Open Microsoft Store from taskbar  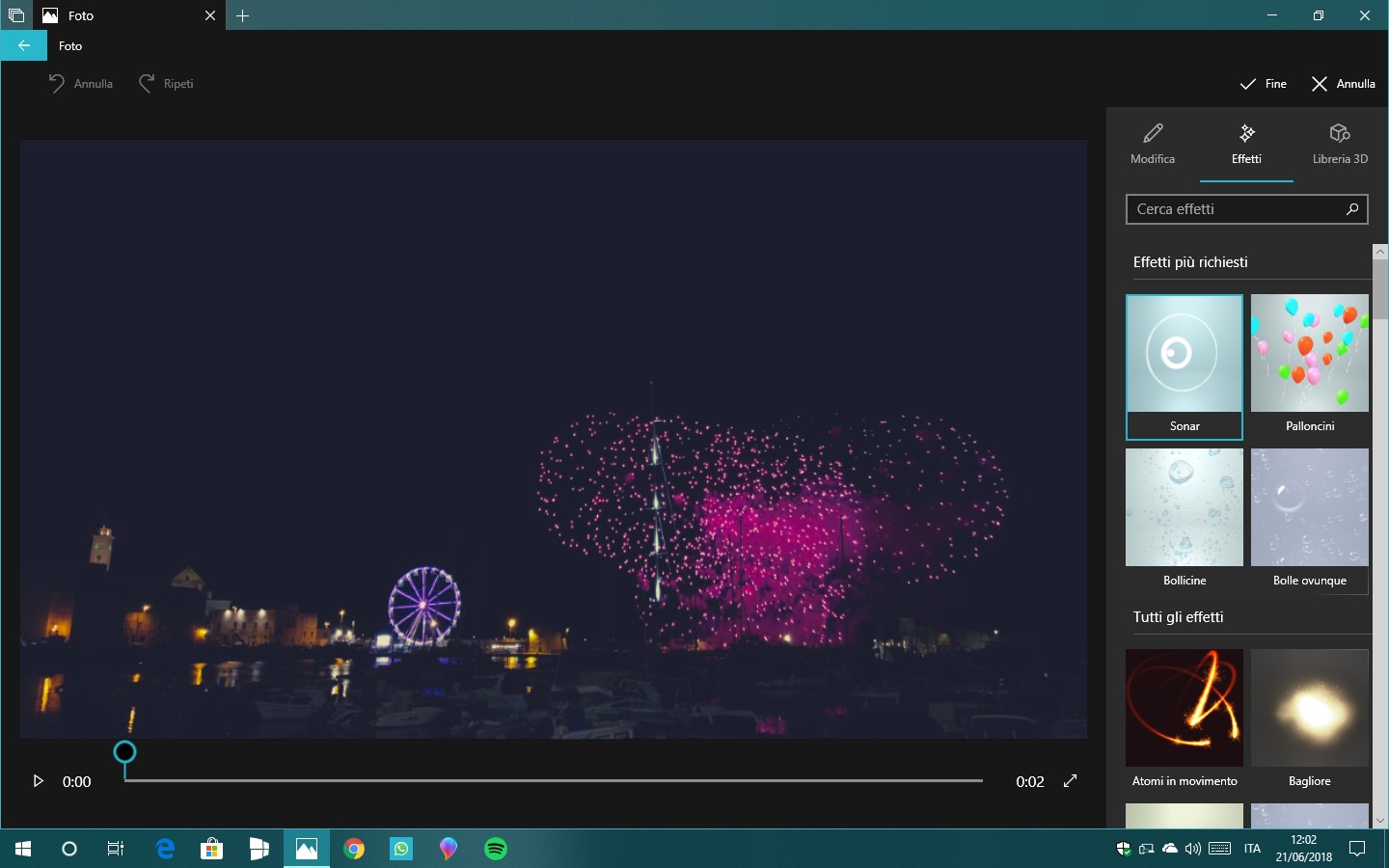212,849
